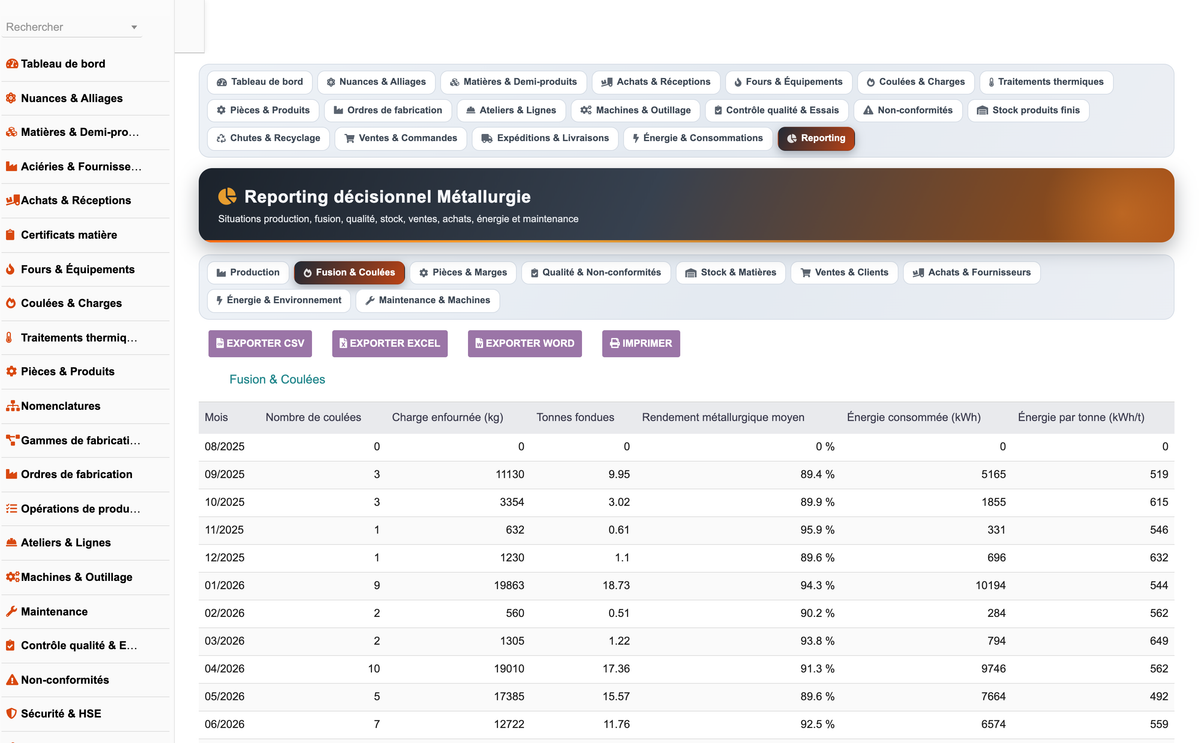Click the 04/2026 month cell
Screen dimensions: 1200x743
pyautogui.click(x=225, y=669)
